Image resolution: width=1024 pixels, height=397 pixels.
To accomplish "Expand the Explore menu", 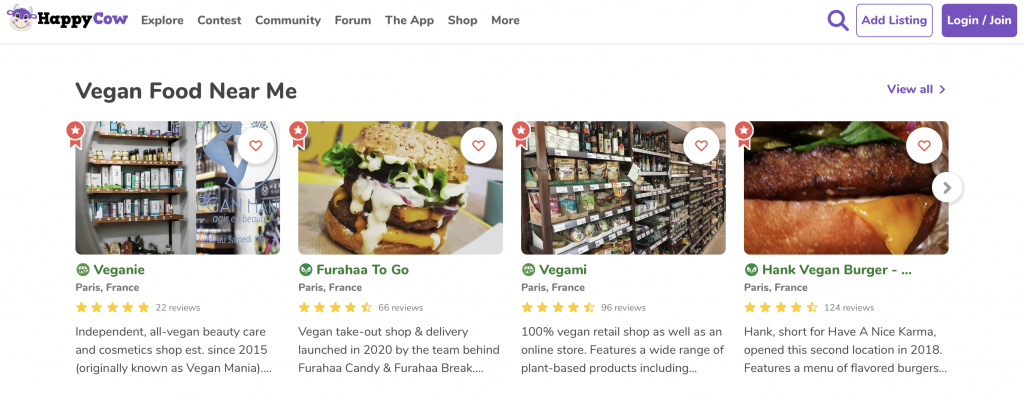I will (162, 20).
